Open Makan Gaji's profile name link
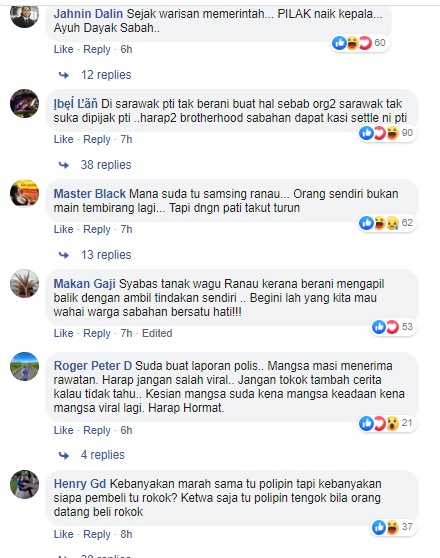The height and width of the screenshot is (558, 440). click(x=85, y=284)
